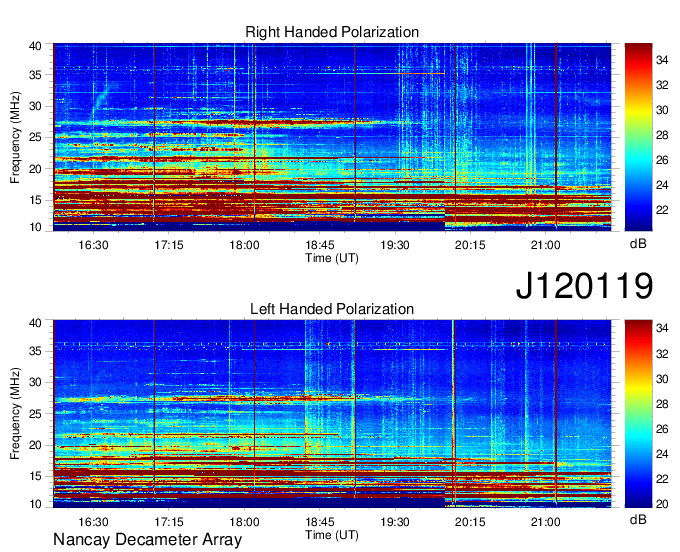Click the 26 value on the top color bar
Screen dimensions: 680x552
[662, 160]
